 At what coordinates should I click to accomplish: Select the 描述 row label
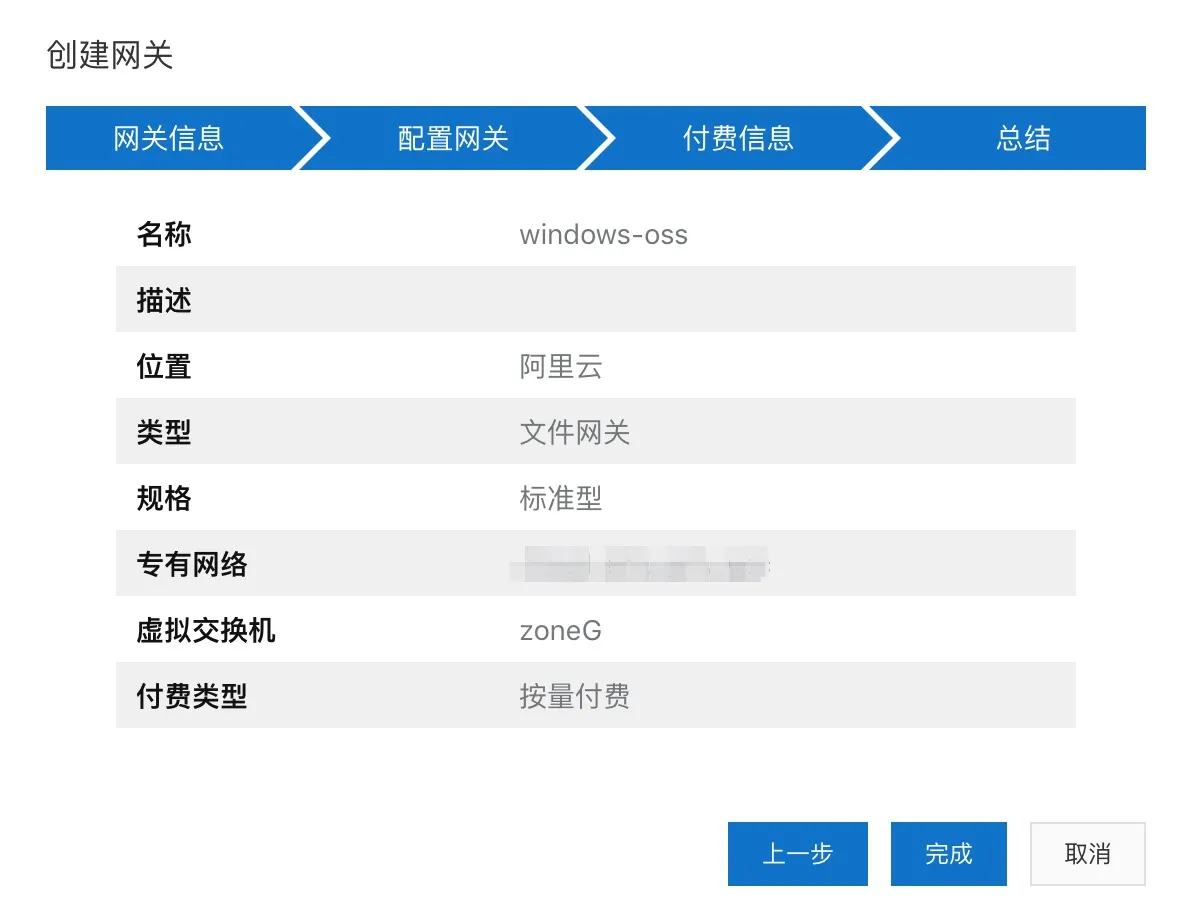click(164, 300)
